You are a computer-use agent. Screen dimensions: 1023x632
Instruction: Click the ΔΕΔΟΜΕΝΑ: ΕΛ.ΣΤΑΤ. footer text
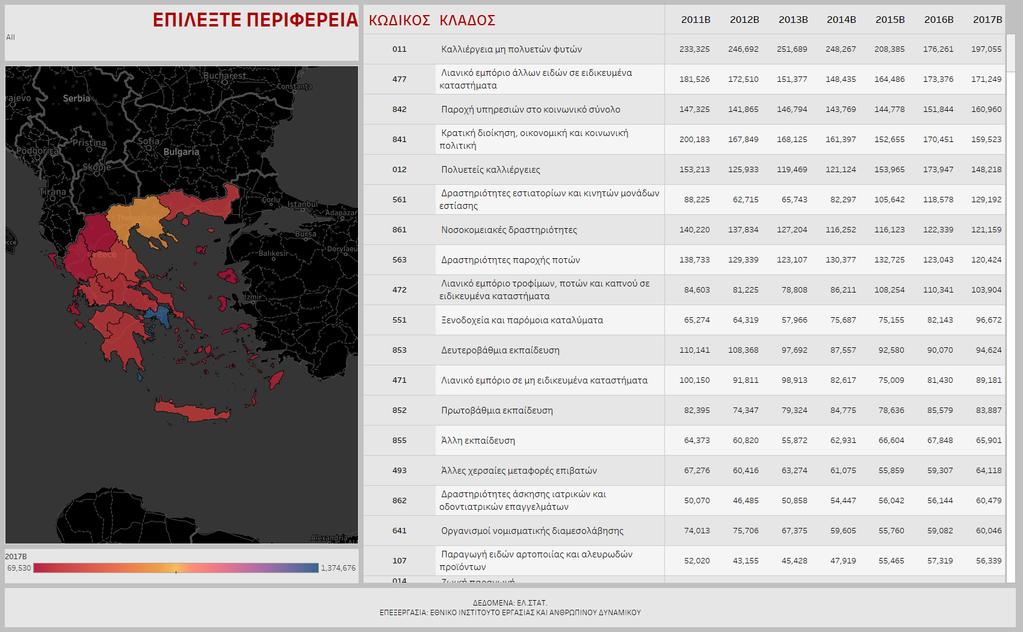click(x=510, y=603)
